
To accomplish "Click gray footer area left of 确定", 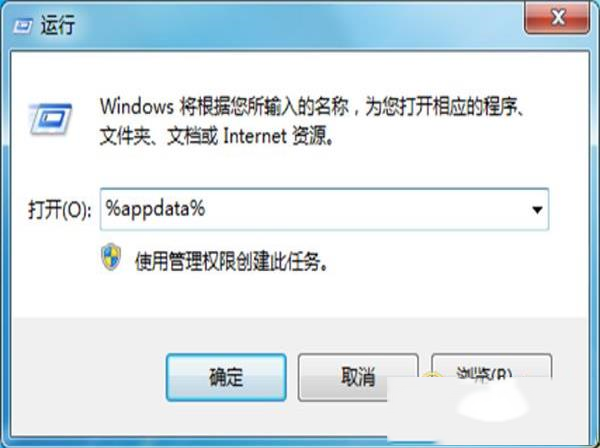I will pyautogui.click(x=88, y=377).
